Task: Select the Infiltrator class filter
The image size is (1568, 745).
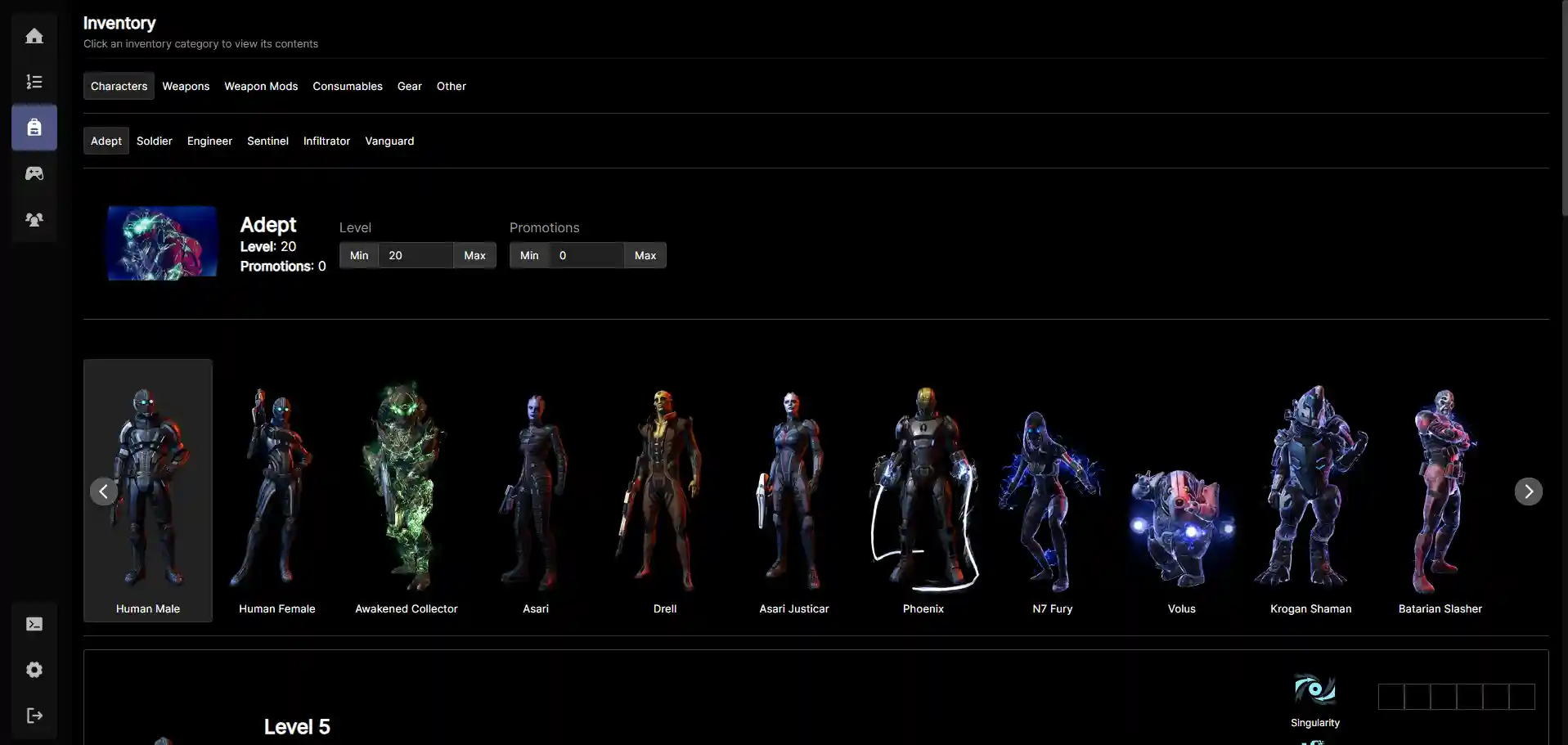Action: click(326, 141)
